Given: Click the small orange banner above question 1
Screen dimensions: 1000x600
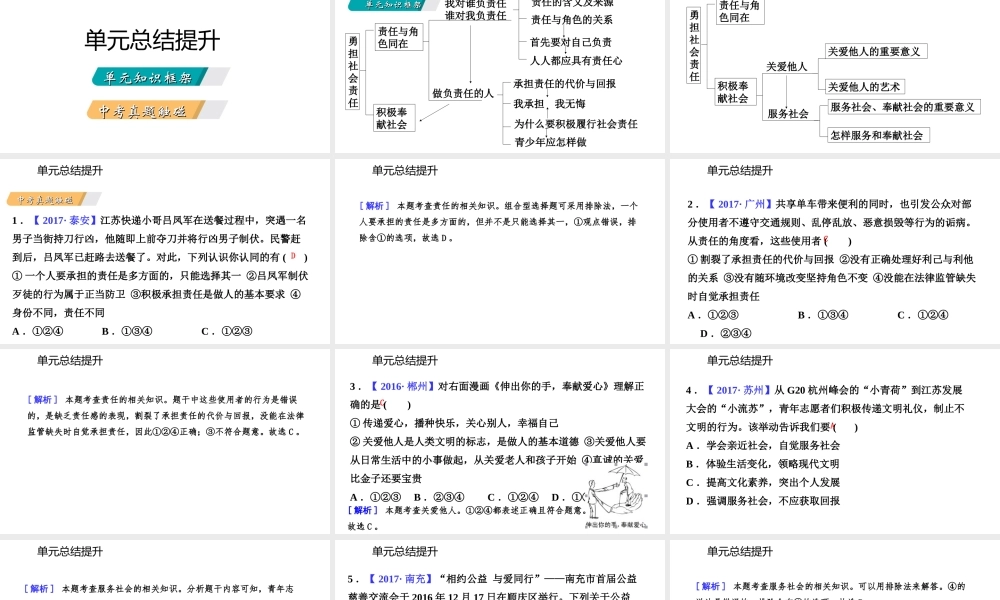Looking at the screenshot, I should click(x=54, y=200).
